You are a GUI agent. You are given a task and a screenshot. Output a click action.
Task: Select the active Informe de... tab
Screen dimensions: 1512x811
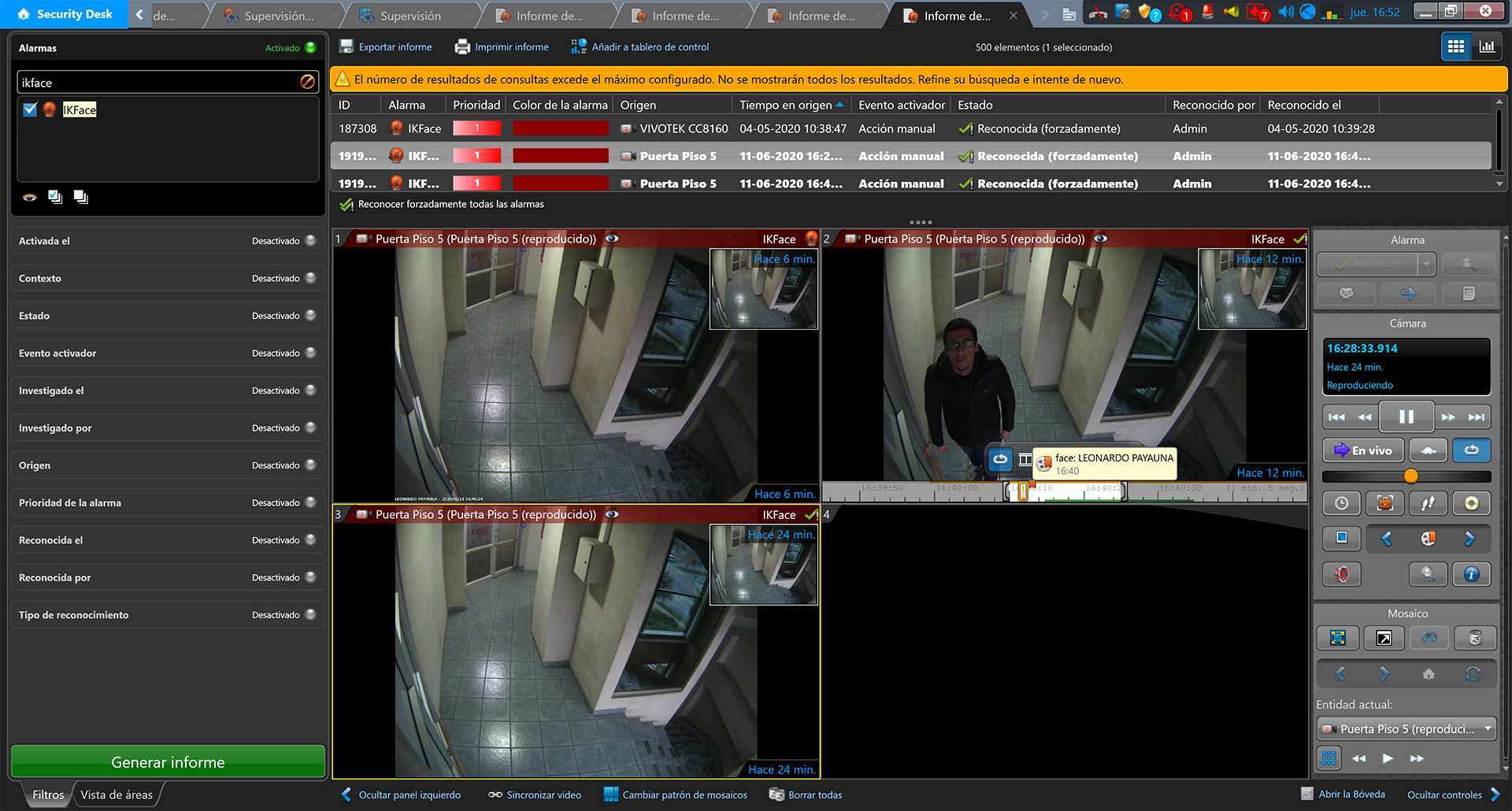point(957,16)
